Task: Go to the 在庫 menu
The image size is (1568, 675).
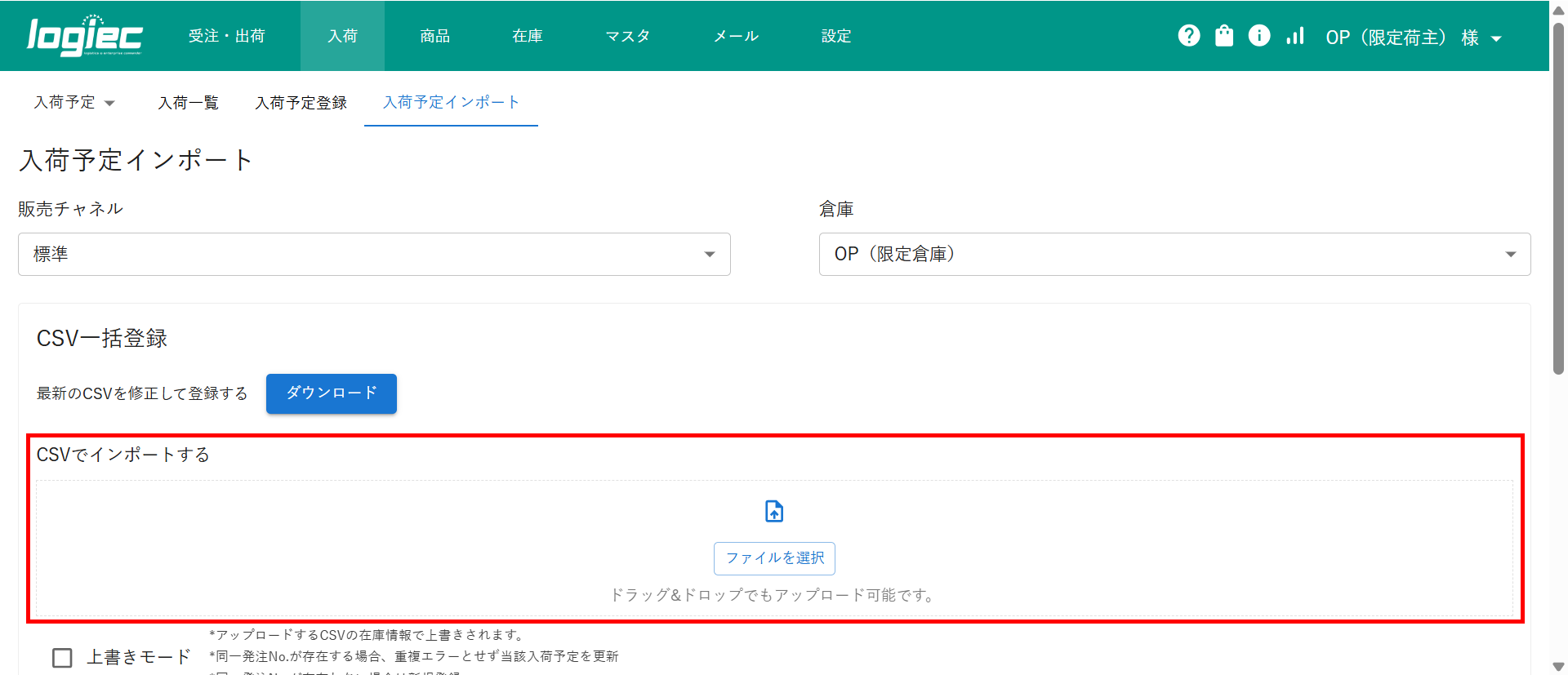Action: point(527,36)
